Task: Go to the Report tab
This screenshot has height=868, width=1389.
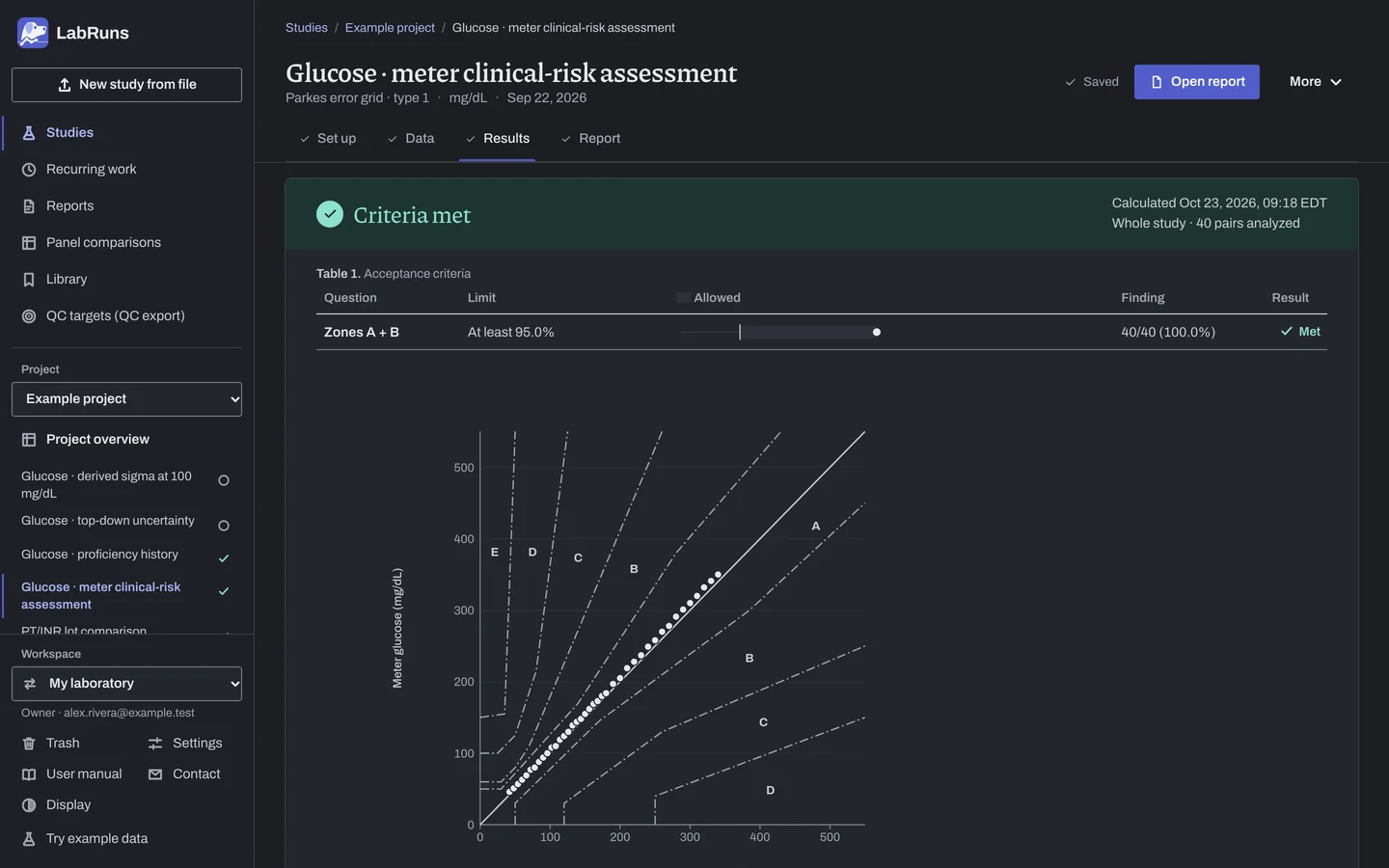Action: [x=591, y=139]
